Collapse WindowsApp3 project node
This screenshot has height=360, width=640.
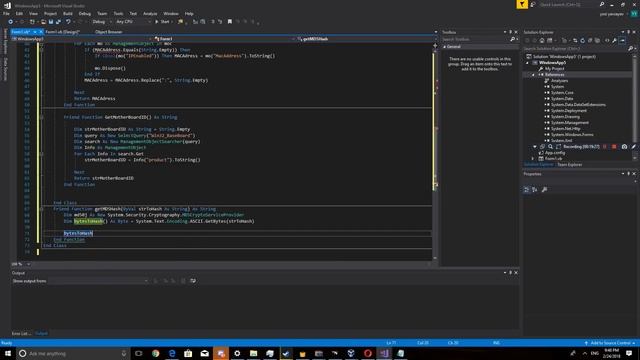coord(527,63)
